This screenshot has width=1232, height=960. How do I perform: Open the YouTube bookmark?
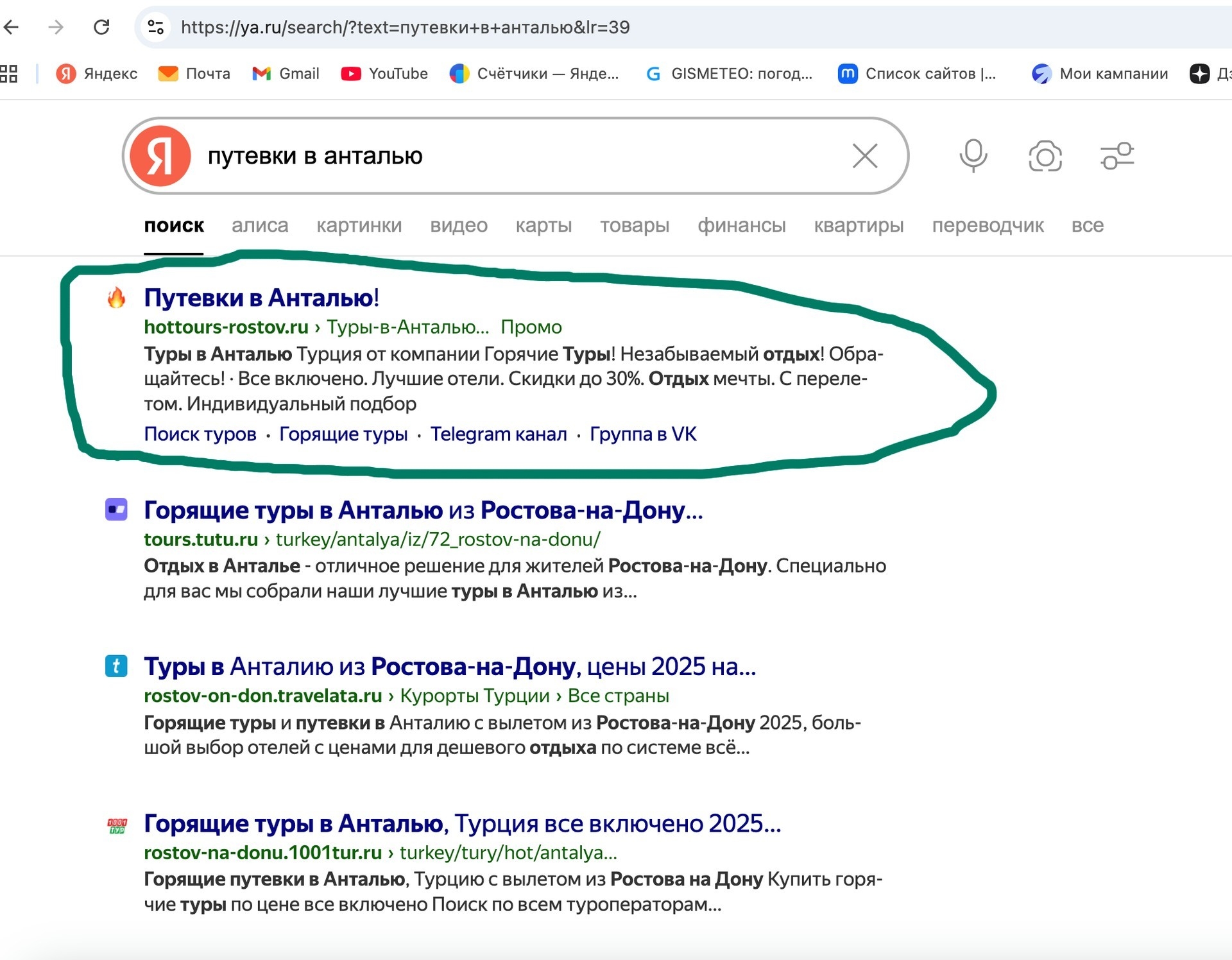[x=384, y=74]
